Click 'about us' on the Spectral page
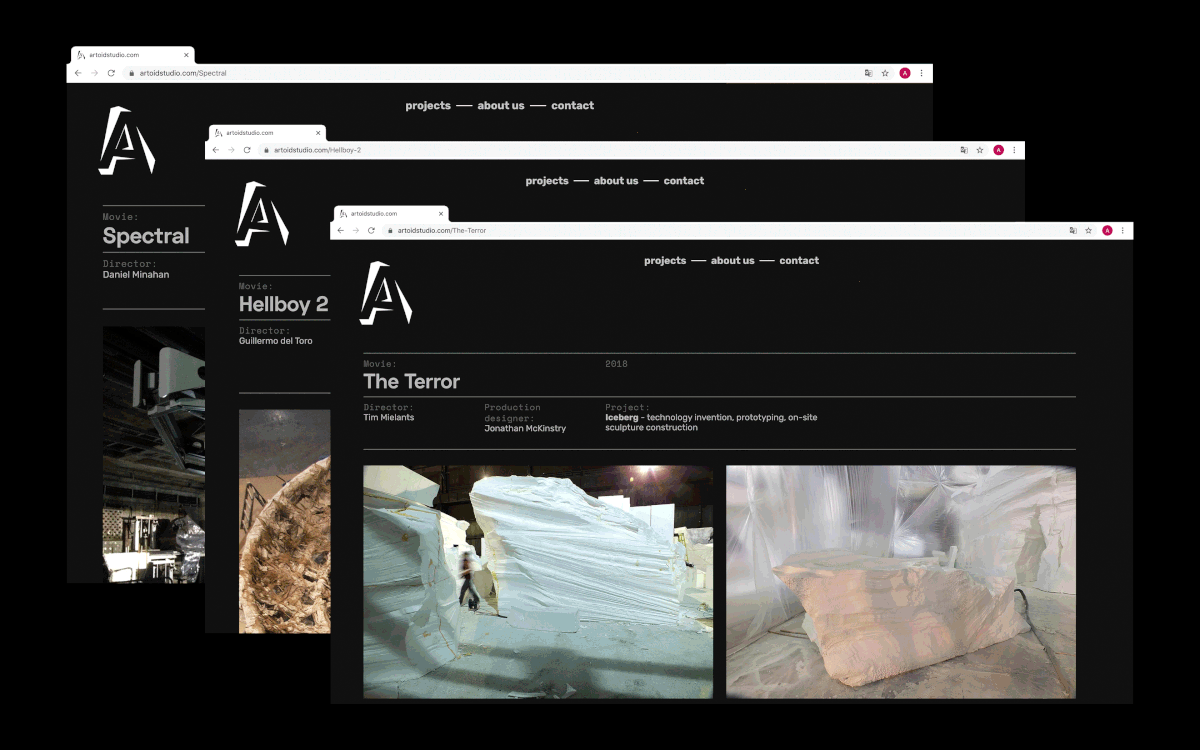Viewport: 1200px width, 750px height. (x=500, y=105)
